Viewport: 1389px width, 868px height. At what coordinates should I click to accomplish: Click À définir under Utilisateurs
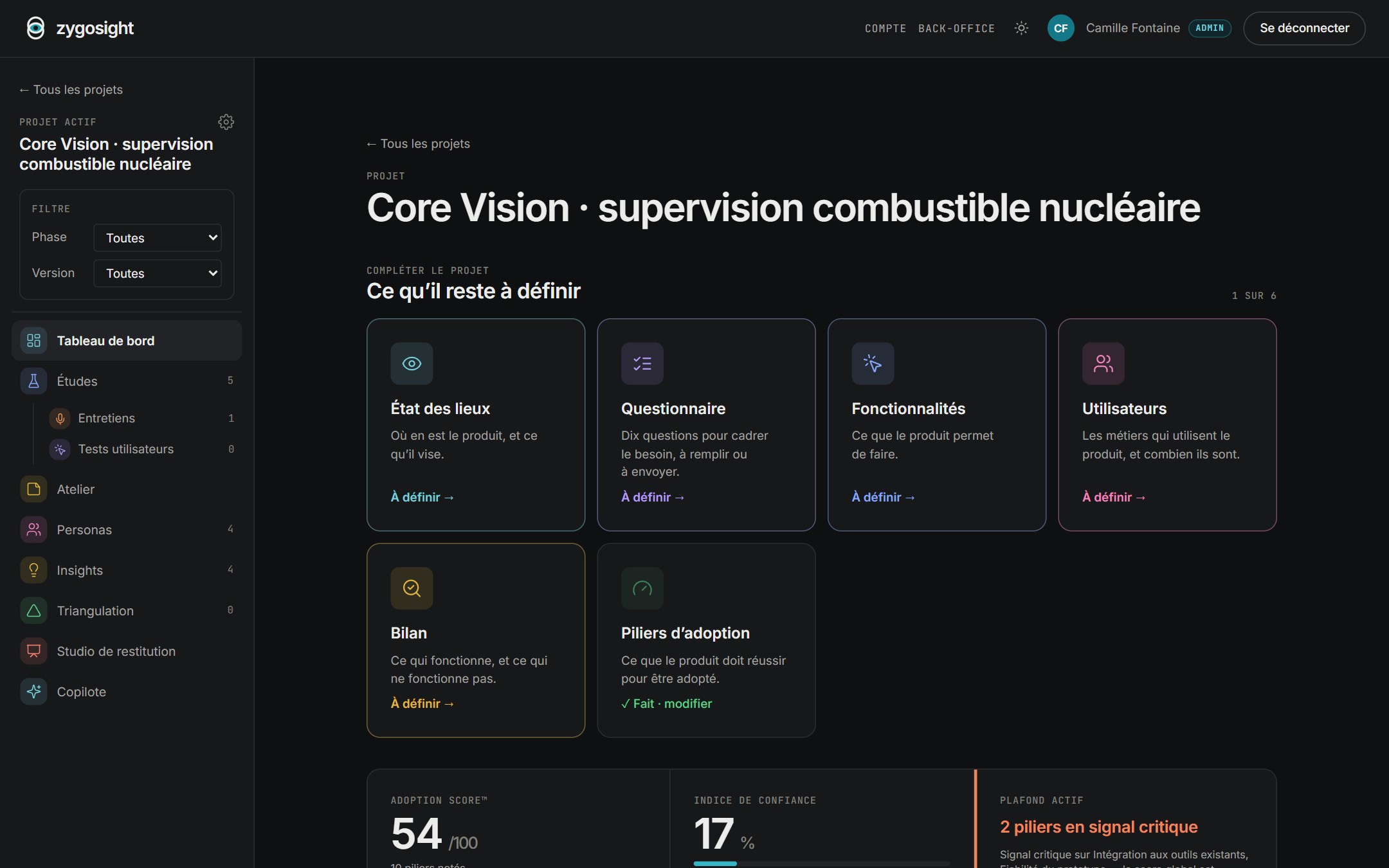point(1114,497)
